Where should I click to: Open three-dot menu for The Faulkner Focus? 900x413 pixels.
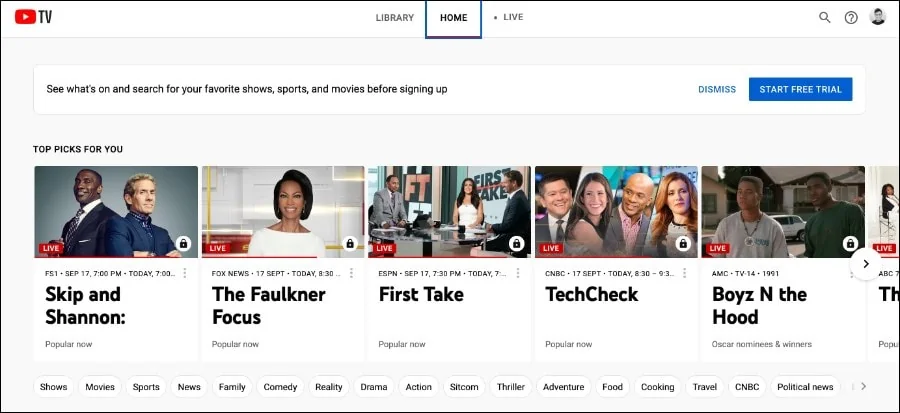coord(351,273)
